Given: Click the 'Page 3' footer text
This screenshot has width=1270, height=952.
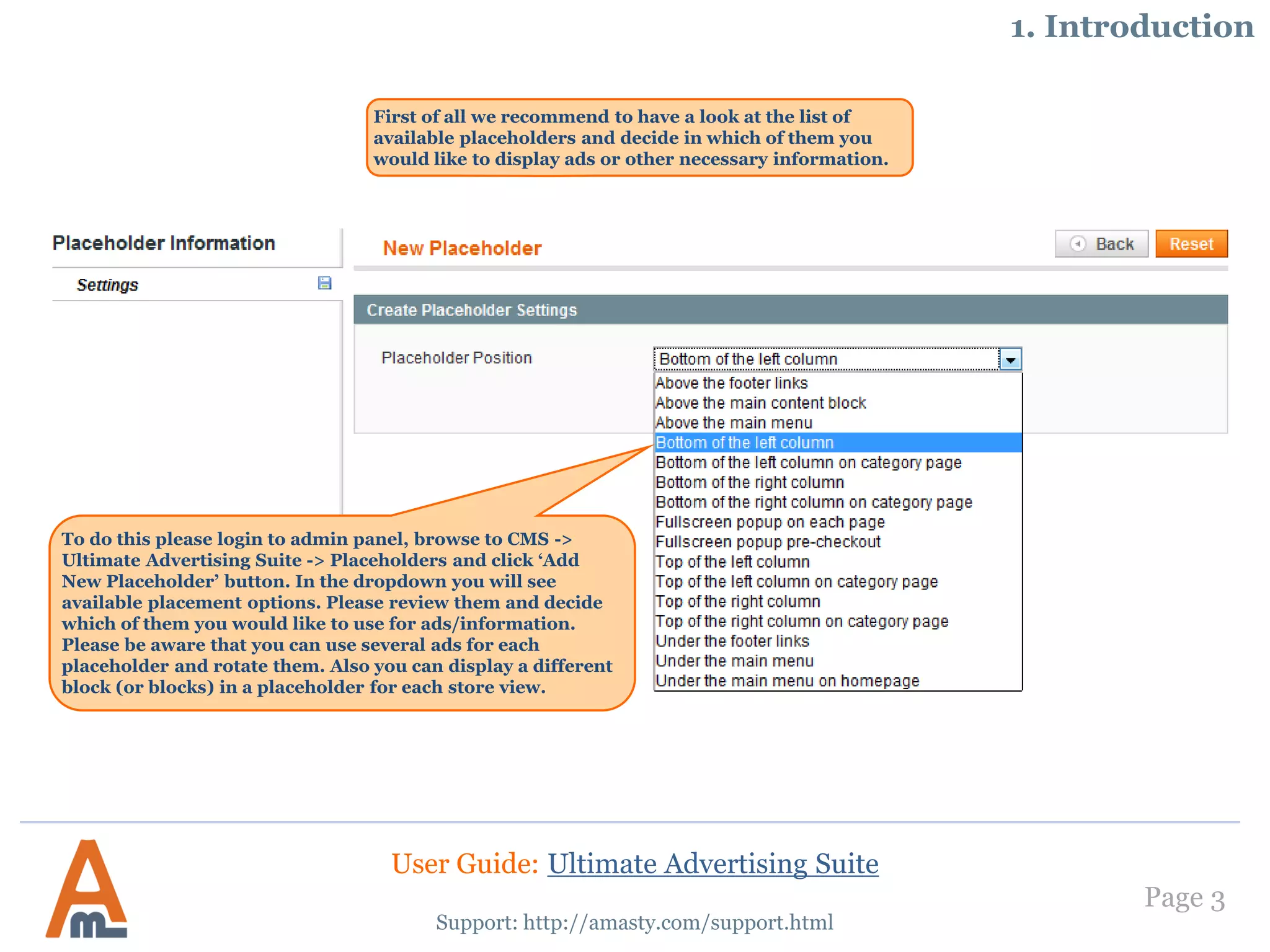Looking at the screenshot, I should click(x=1184, y=898).
